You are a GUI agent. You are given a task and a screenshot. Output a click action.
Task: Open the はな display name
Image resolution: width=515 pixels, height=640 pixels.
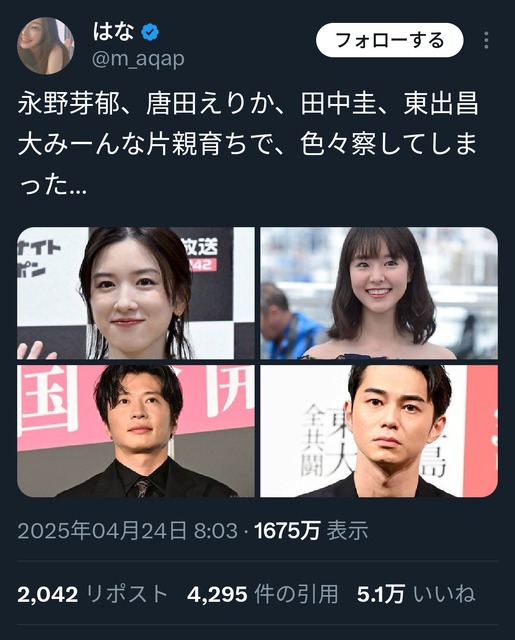coord(113,31)
